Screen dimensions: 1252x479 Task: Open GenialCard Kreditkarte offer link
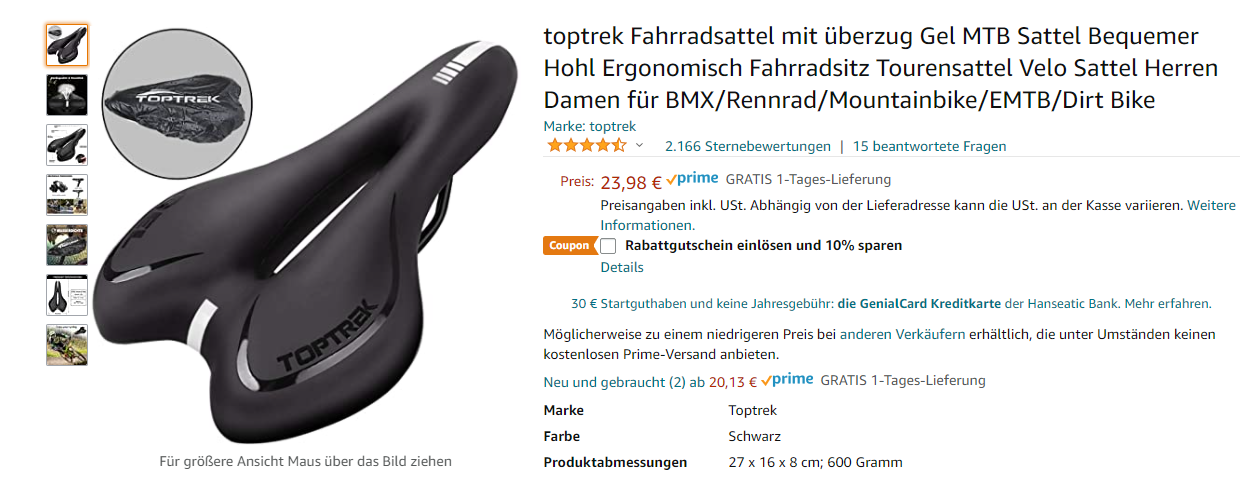click(x=919, y=303)
